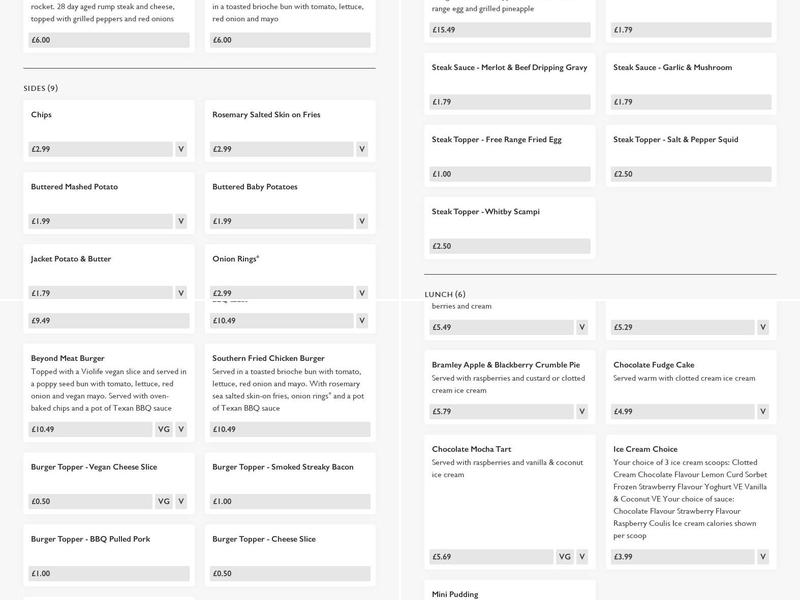Image resolution: width=800 pixels, height=600 pixels.
Task: Click V badge on Ice Cream Choice card
Action: (763, 557)
